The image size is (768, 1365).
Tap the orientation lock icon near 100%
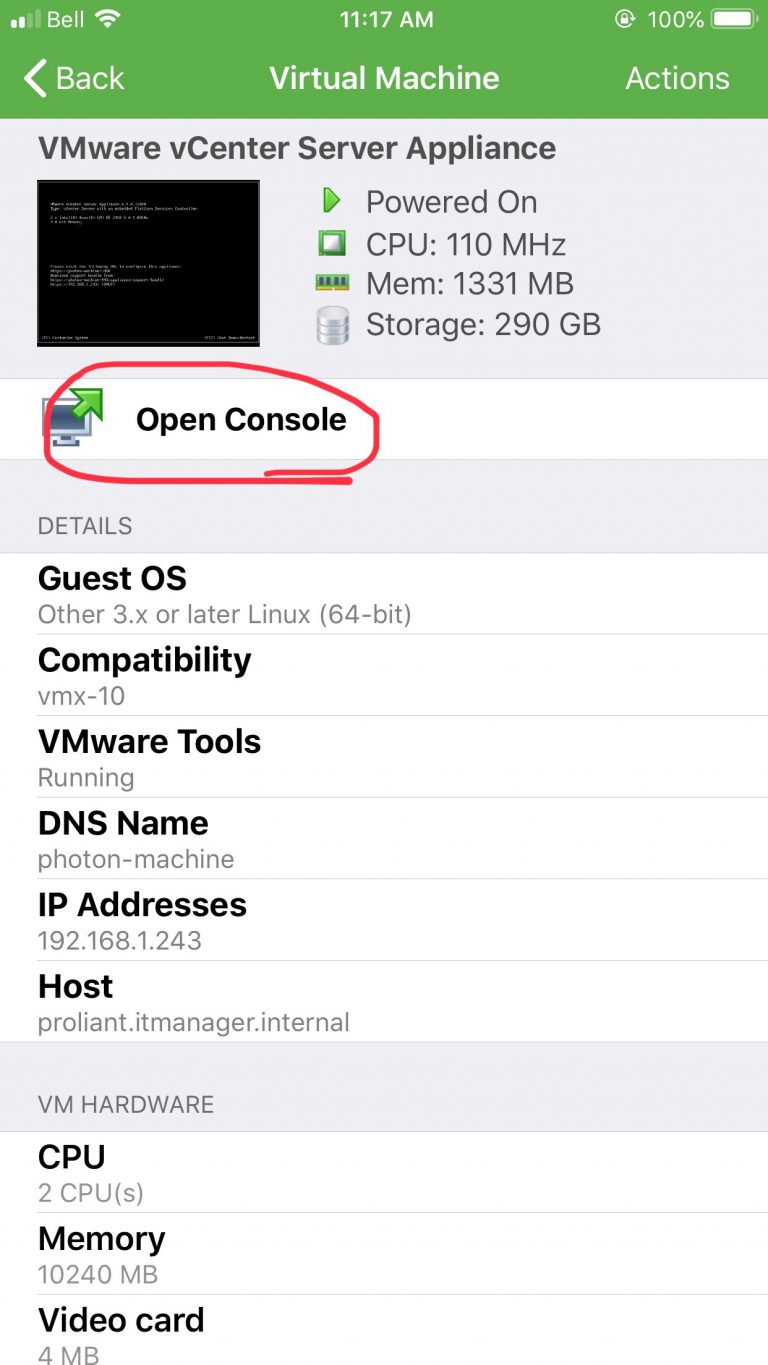623,17
